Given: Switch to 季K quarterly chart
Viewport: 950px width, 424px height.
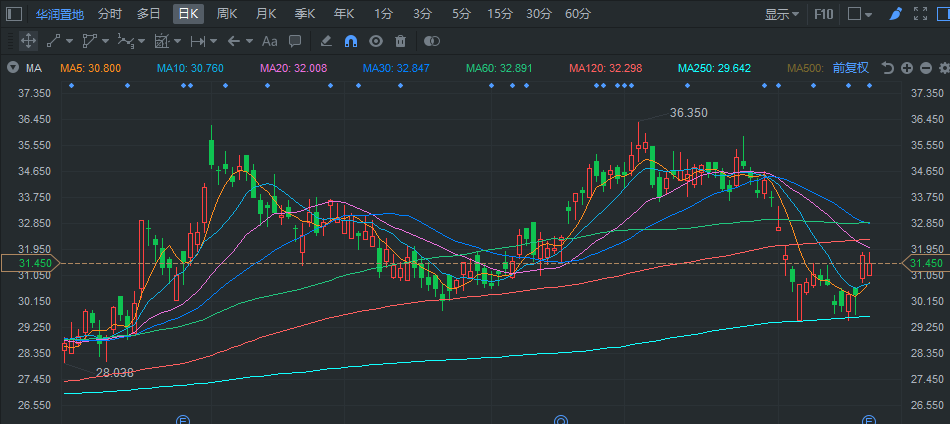Looking at the screenshot, I should click(x=305, y=14).
